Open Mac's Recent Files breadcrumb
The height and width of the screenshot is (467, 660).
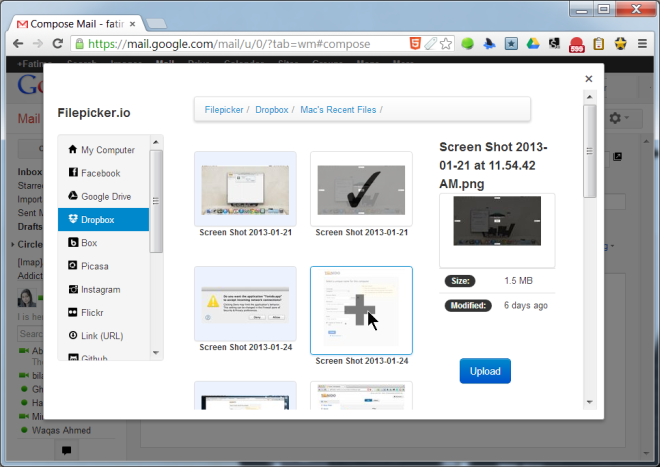coord(338,110)
